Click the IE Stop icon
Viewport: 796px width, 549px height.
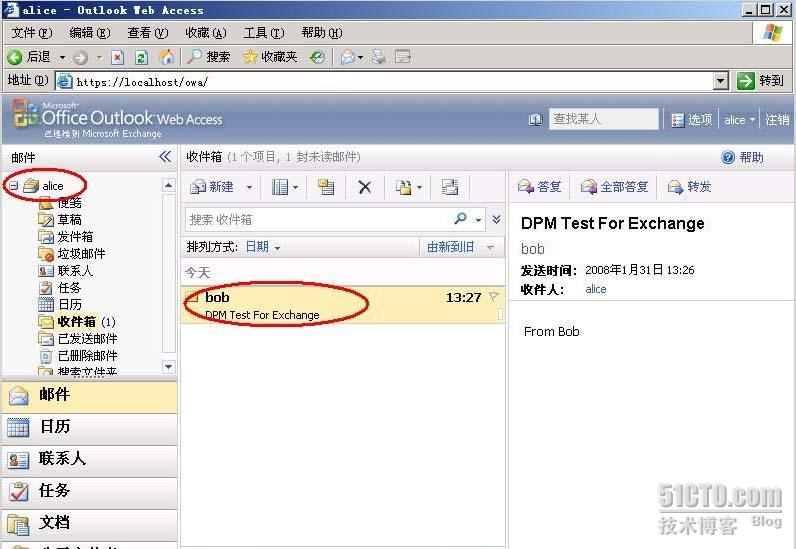pos(118,57)
